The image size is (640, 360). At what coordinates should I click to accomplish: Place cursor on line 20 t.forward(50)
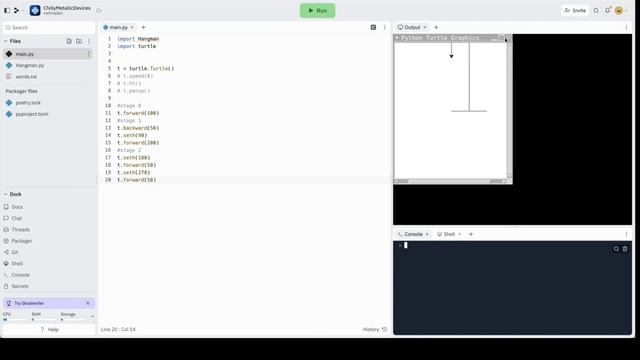tap(137, 180)
